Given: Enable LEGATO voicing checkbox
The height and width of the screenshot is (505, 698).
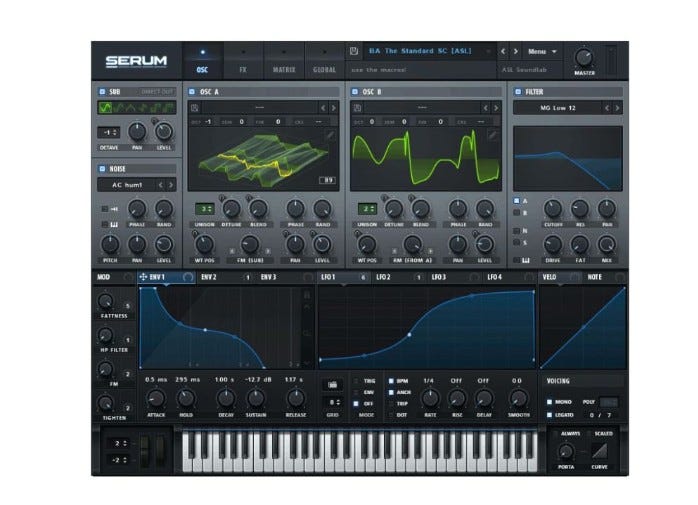Looking at the screenshot, I should coord(549,415).
